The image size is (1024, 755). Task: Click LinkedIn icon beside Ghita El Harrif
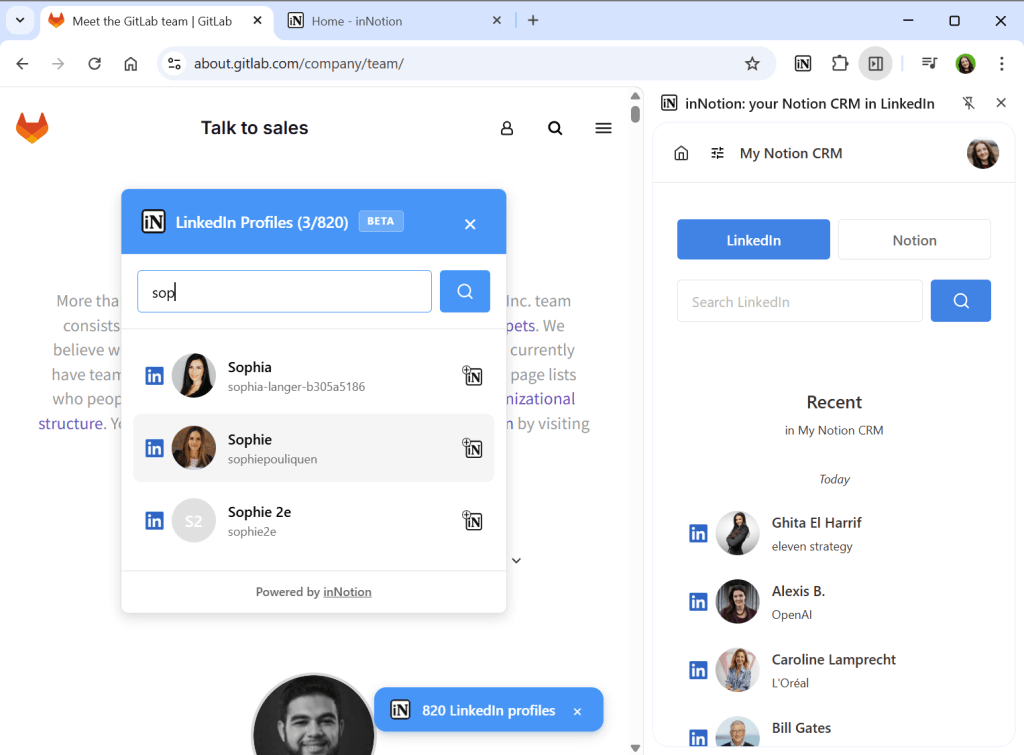[698, 534]
